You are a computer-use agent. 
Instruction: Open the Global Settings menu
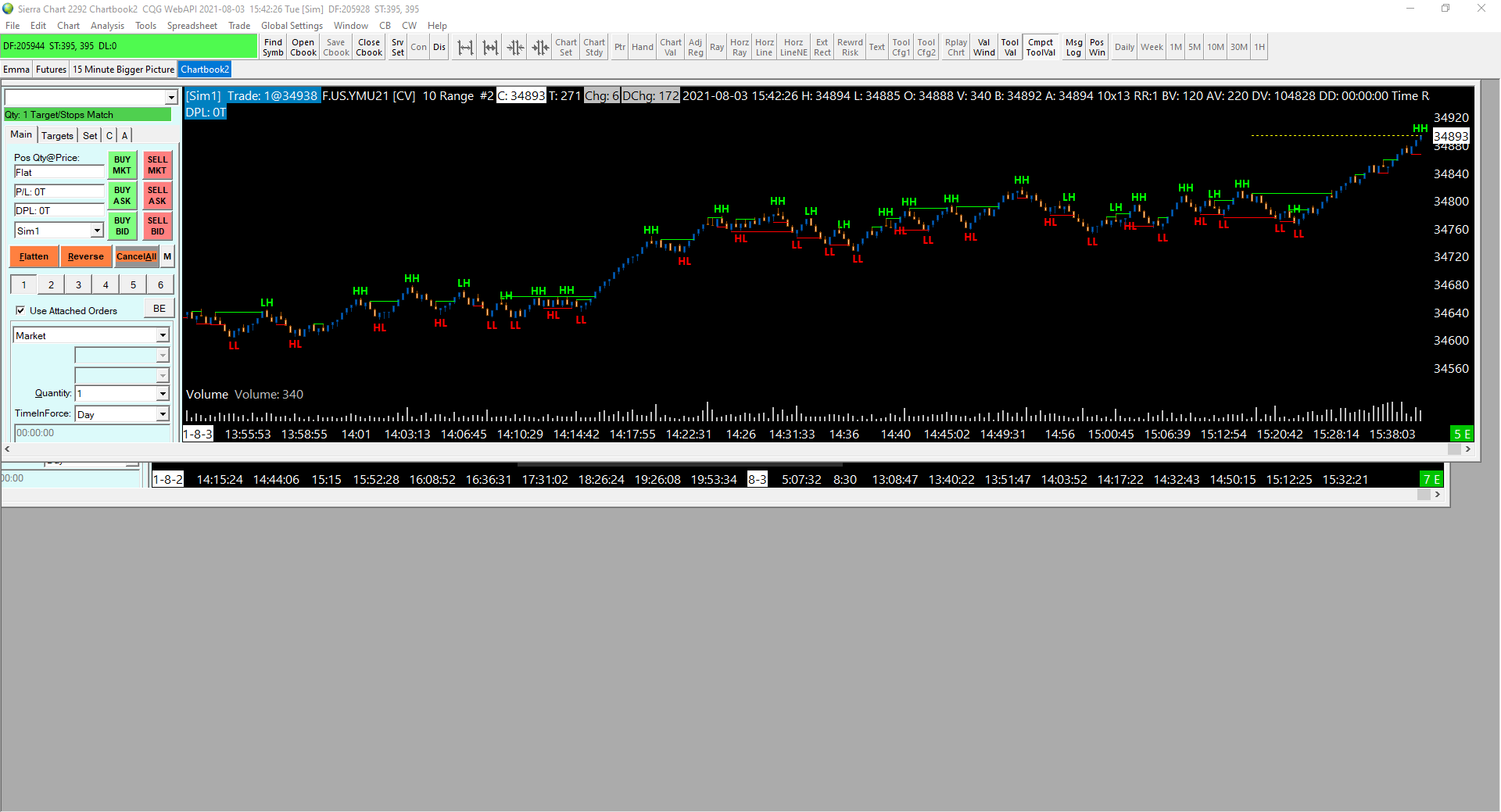[x=291, y=26]
